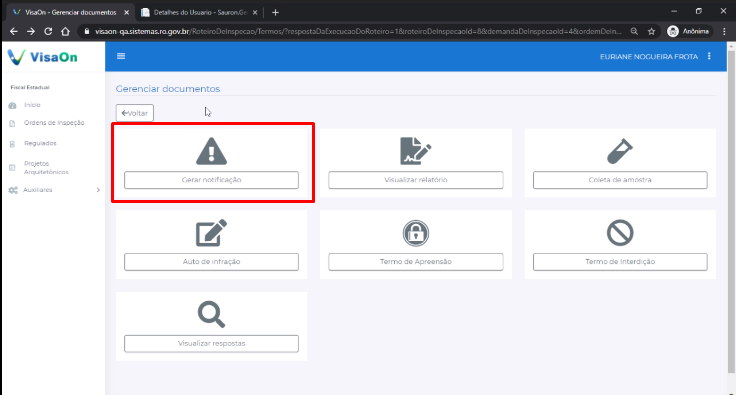Switch to VisaOn Gerenciar documentos tab
This screenshot has width=736, height=395.
(71, 13)
